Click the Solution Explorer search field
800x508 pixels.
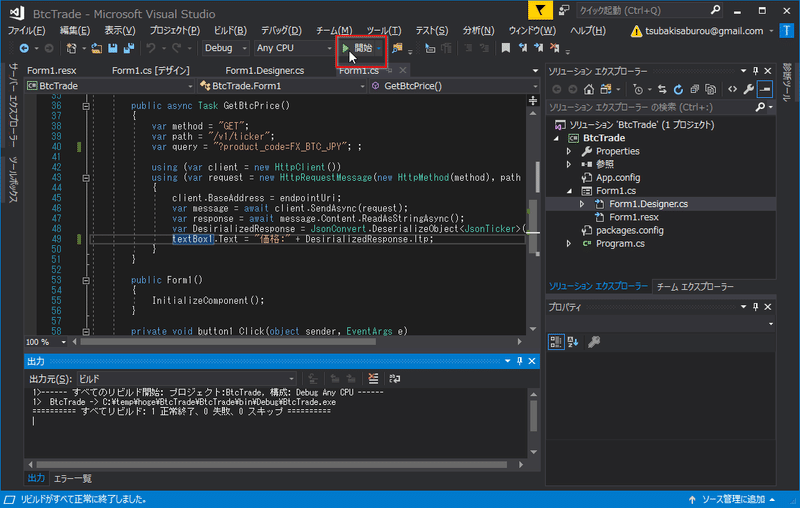[x=651, y=107]
